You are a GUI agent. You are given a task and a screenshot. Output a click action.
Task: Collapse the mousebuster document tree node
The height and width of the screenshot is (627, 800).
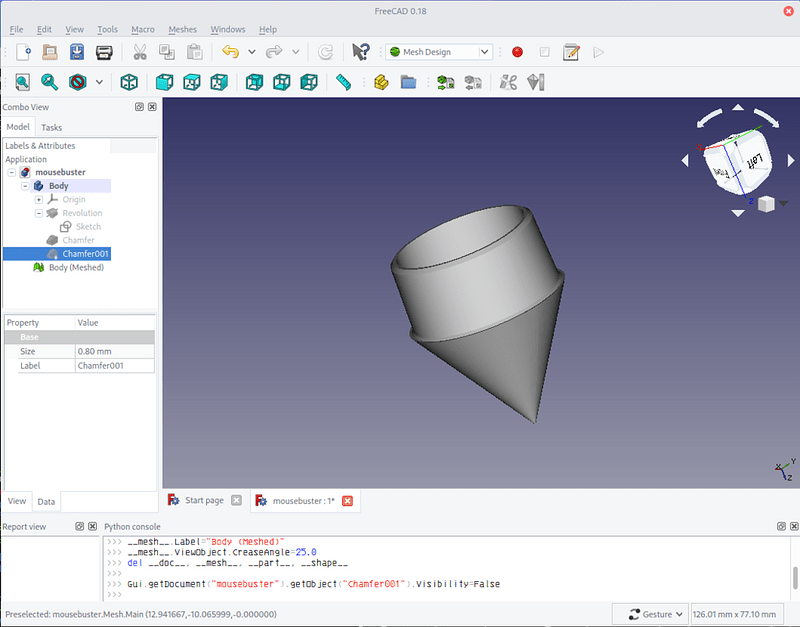(x=11, y=172)
